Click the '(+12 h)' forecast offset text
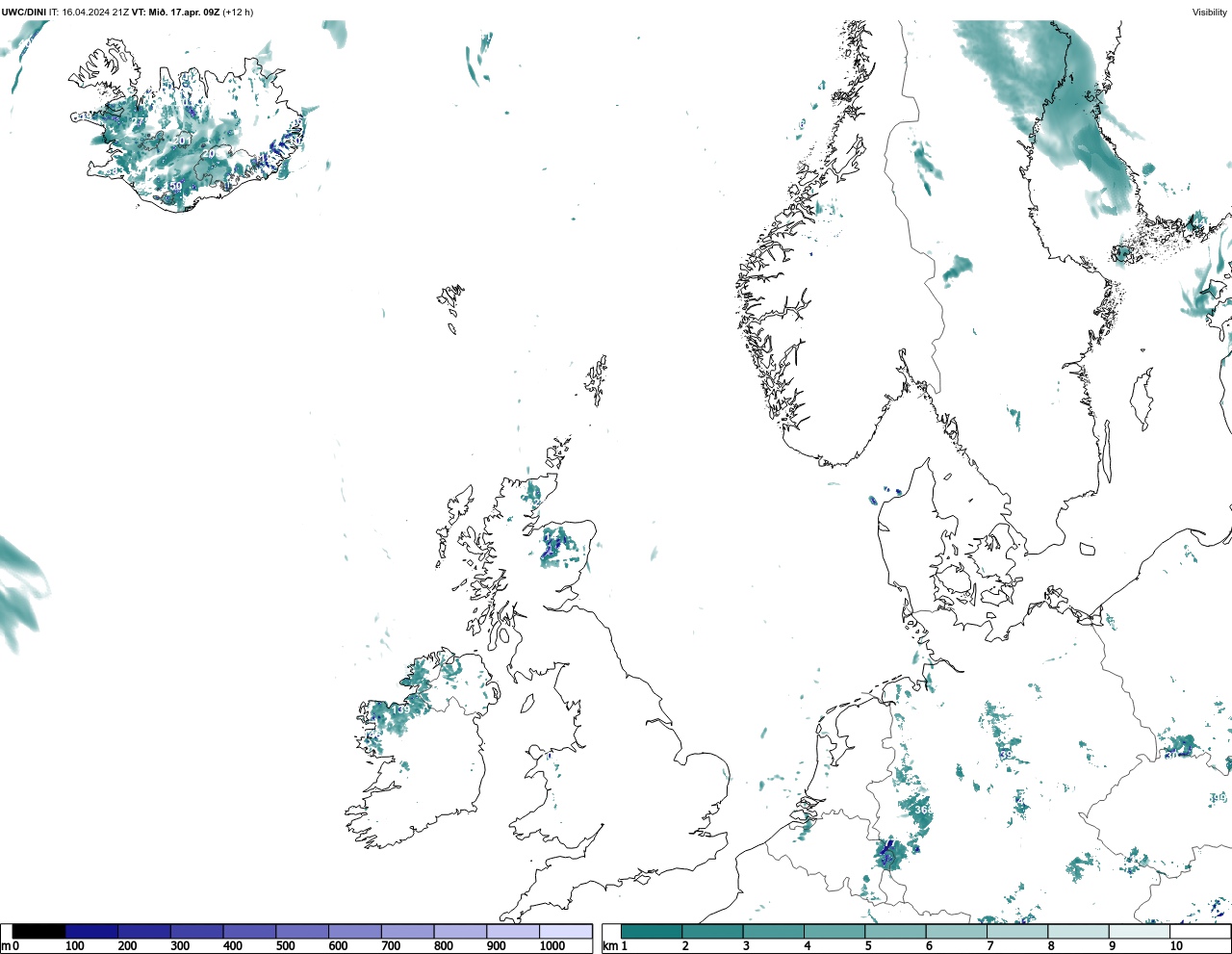Screen dimensions: 1232x954 pos(238,13)
